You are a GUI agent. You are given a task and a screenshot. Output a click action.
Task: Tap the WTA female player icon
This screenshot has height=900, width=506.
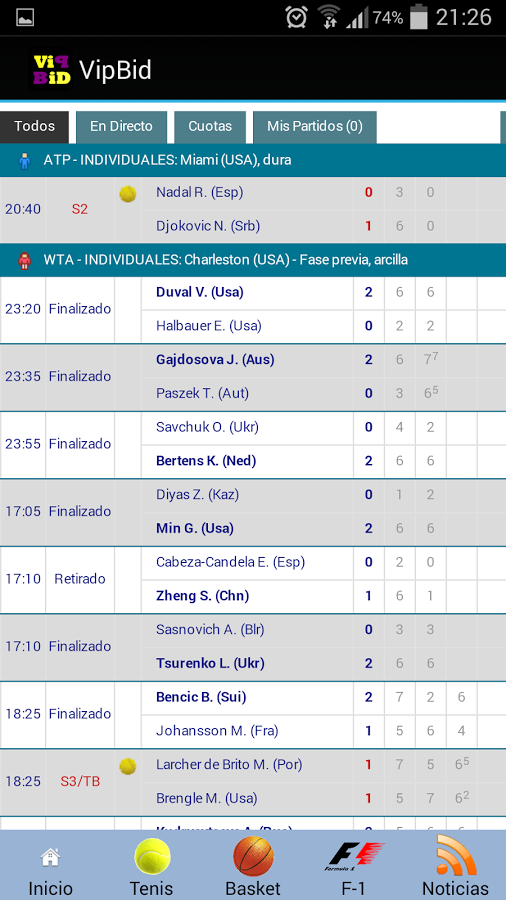24,261
